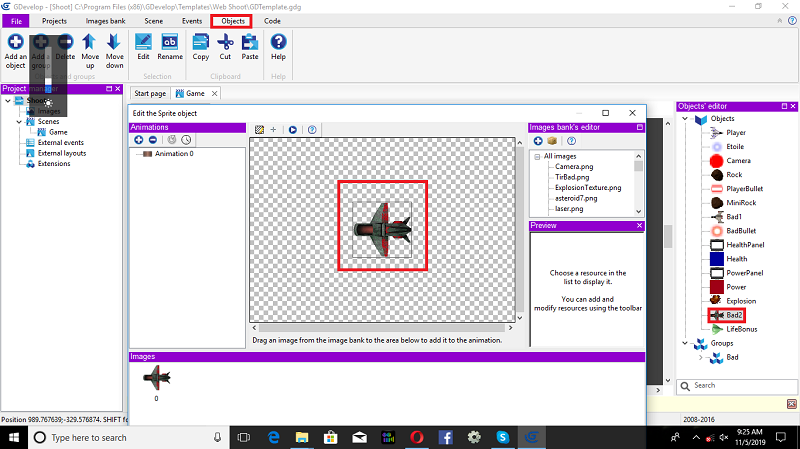The image size is (800, 449).
Task: Play the animation preview
Action: (293, 130)
